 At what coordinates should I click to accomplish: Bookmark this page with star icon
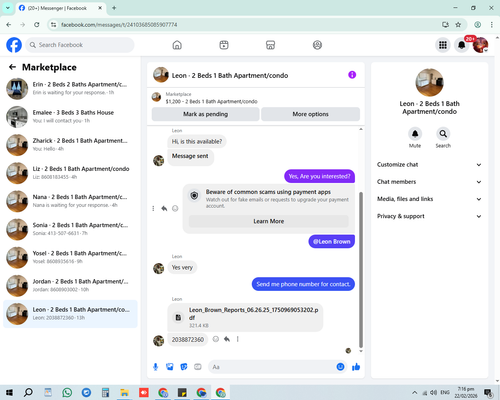click(458, 25)
